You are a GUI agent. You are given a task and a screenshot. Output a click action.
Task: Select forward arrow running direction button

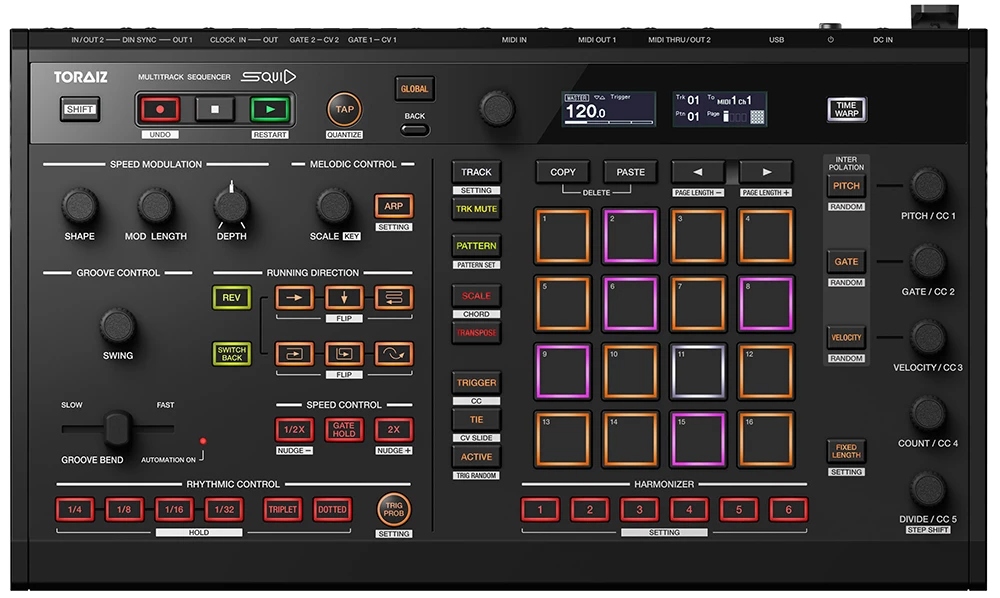[294, 297]
